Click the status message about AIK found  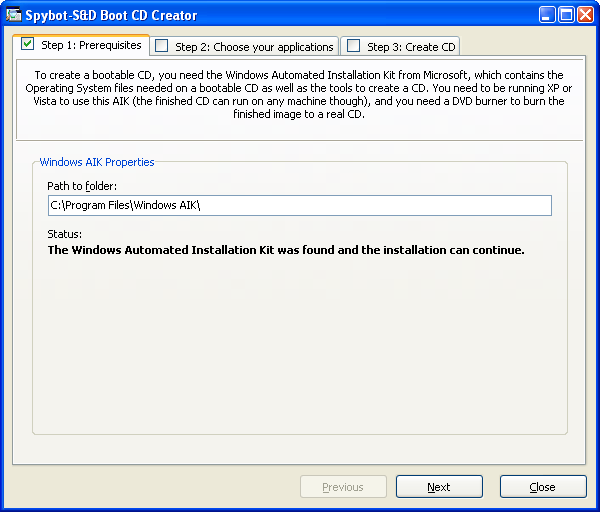tap(286, 250)
